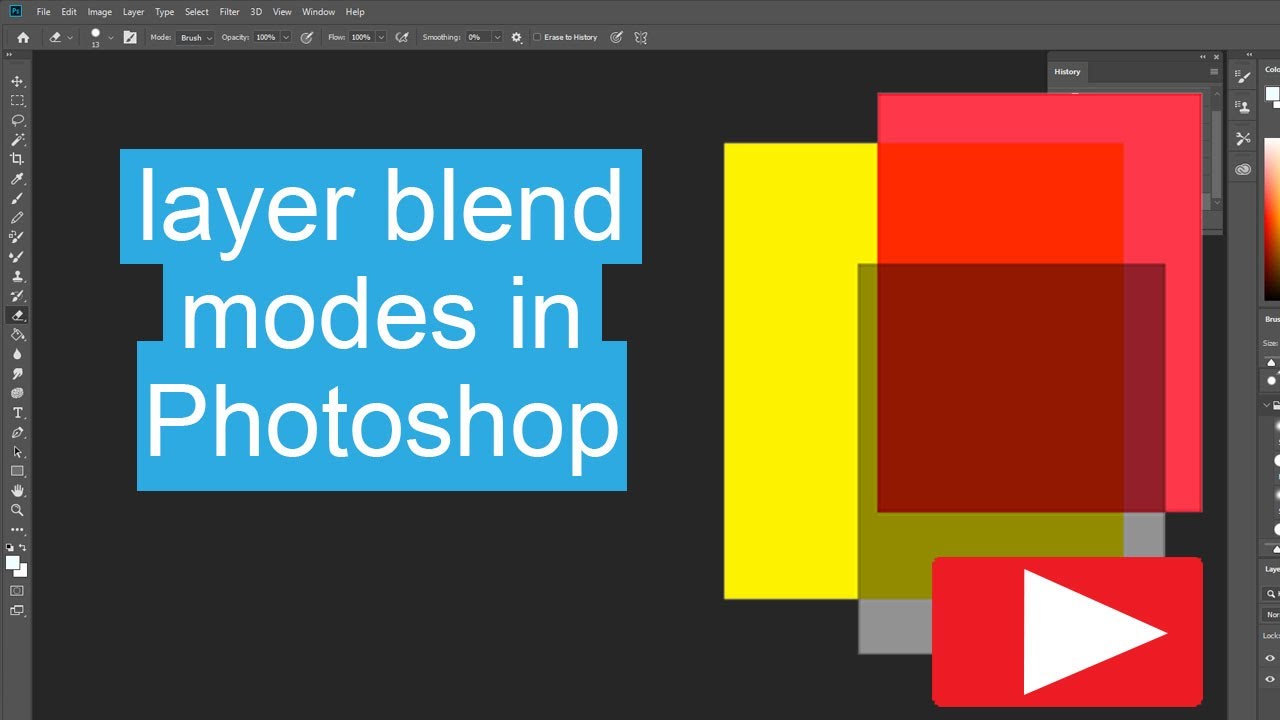Open the Opacity value dropdown arrow
Screen dimensions: 1280x720
click(286, 37)
